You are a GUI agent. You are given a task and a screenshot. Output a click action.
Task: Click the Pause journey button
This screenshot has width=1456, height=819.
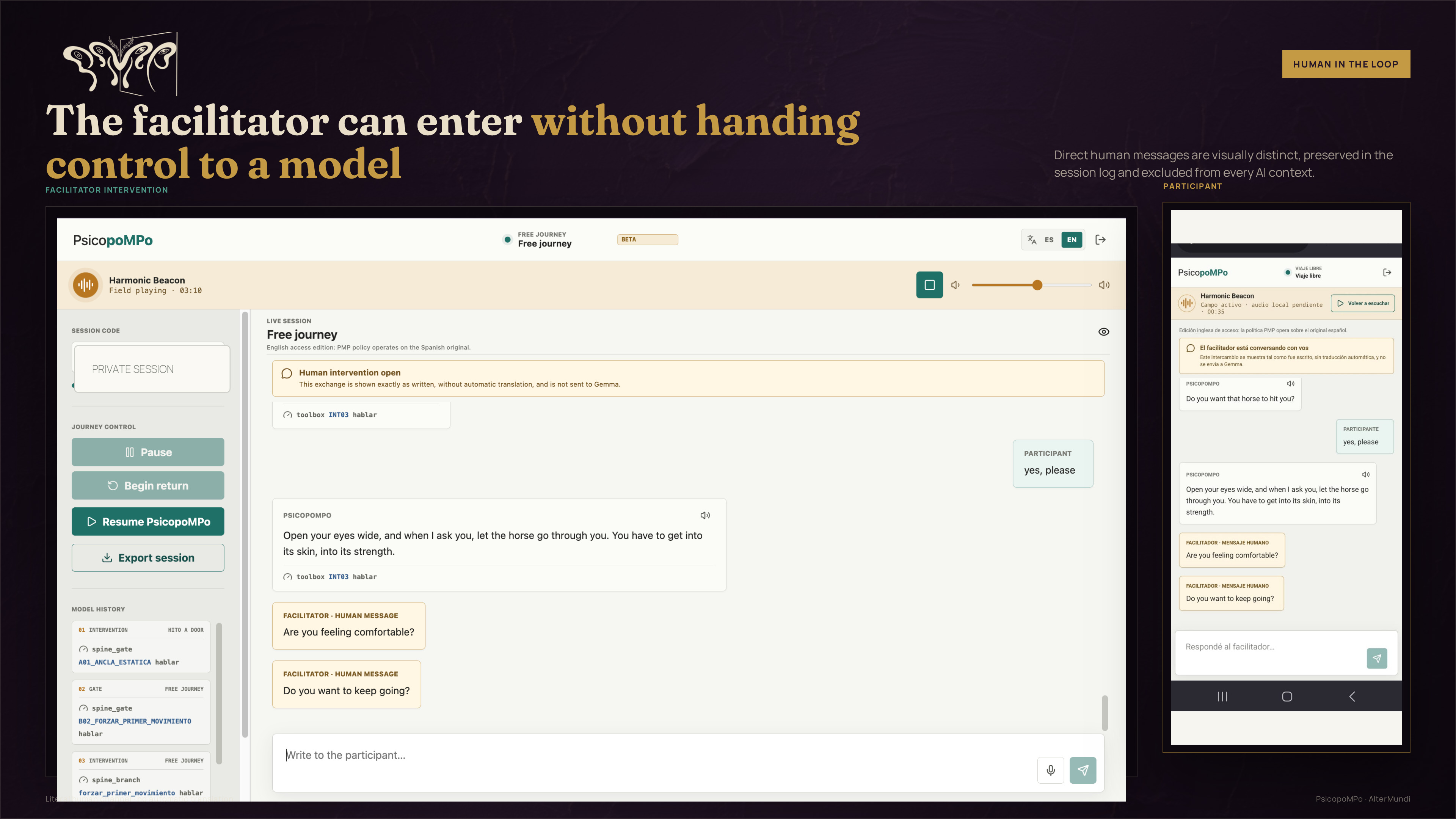148,452
